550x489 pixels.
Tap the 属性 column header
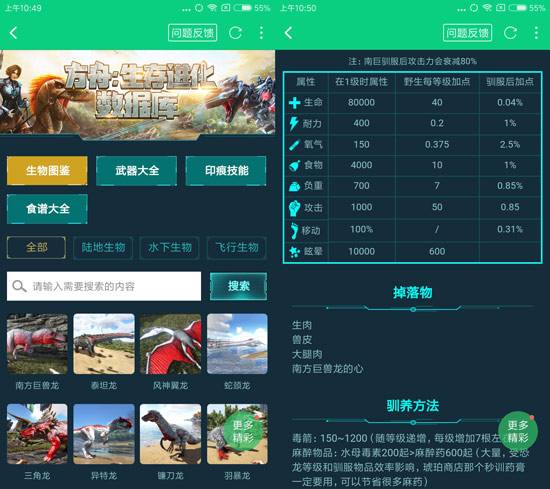coord(306,82)
